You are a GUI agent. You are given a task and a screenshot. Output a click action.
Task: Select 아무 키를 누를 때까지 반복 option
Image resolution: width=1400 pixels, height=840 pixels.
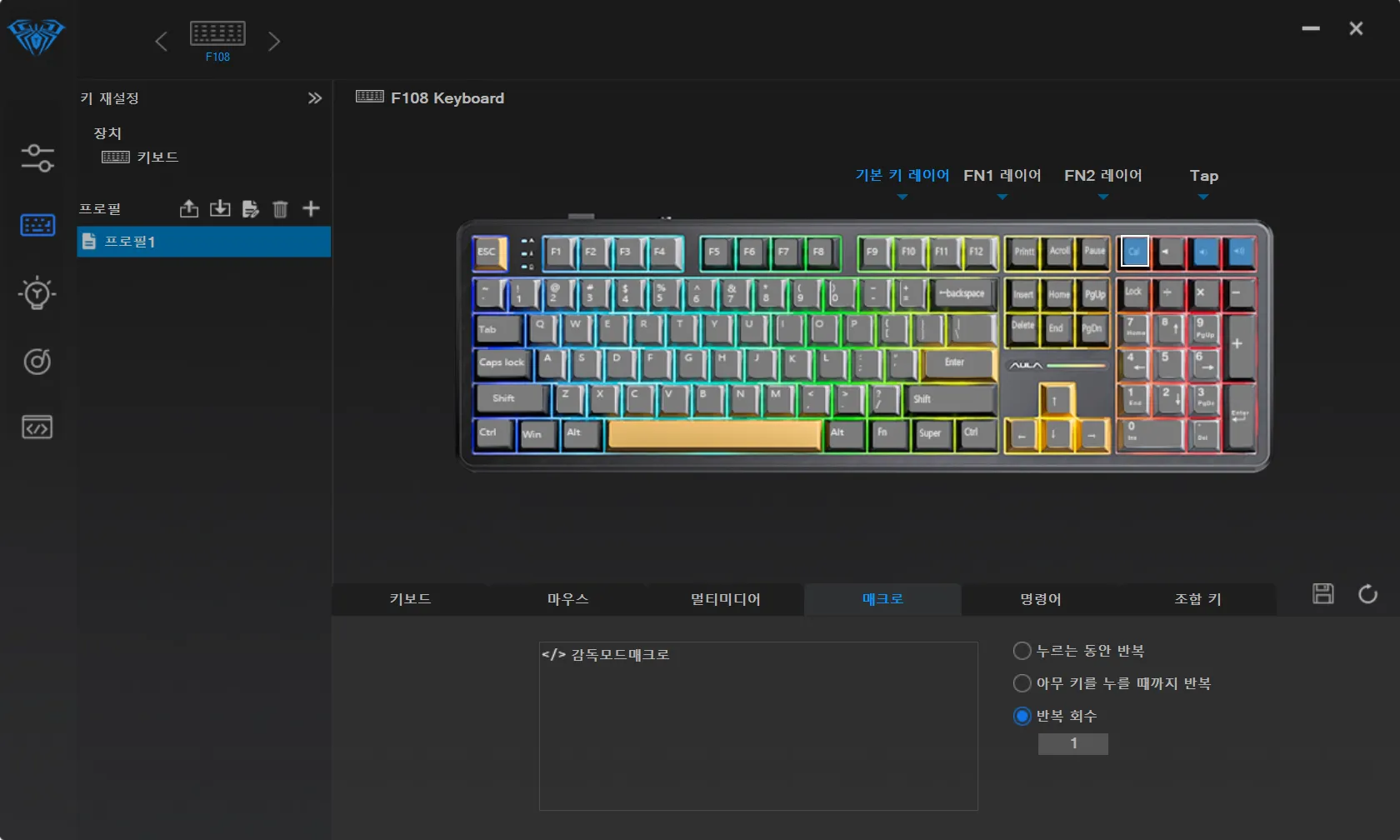click(x=1022, y=683)
